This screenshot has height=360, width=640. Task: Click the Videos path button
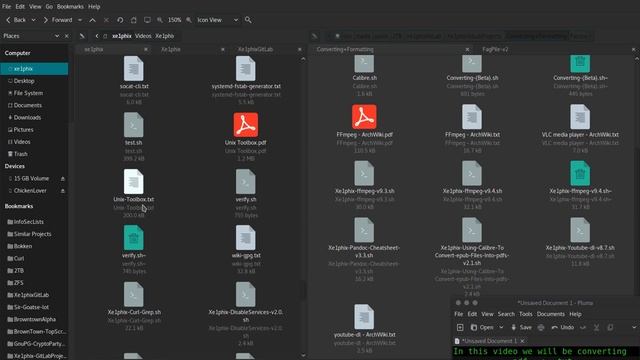pos(143,36)
